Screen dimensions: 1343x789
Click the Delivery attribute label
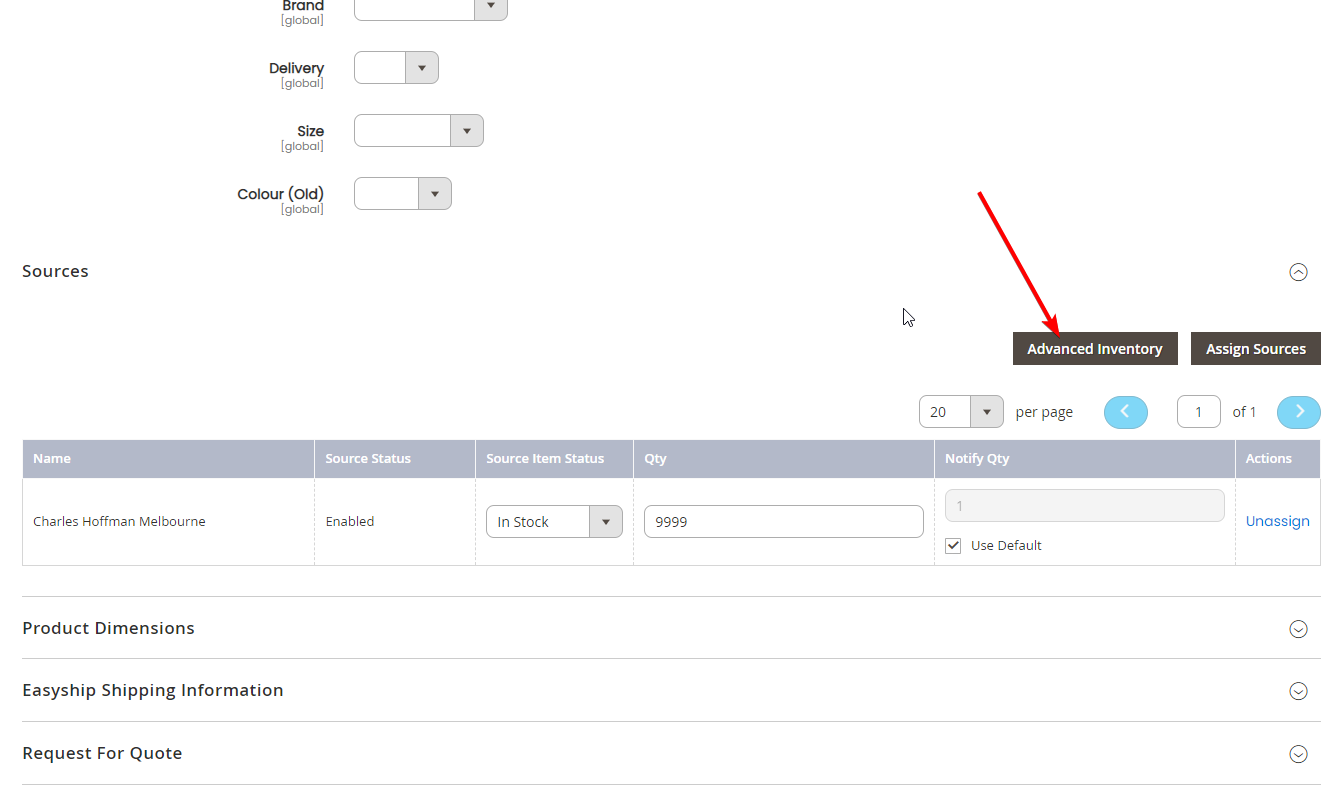pyautogui.click(x=296, y=68)
